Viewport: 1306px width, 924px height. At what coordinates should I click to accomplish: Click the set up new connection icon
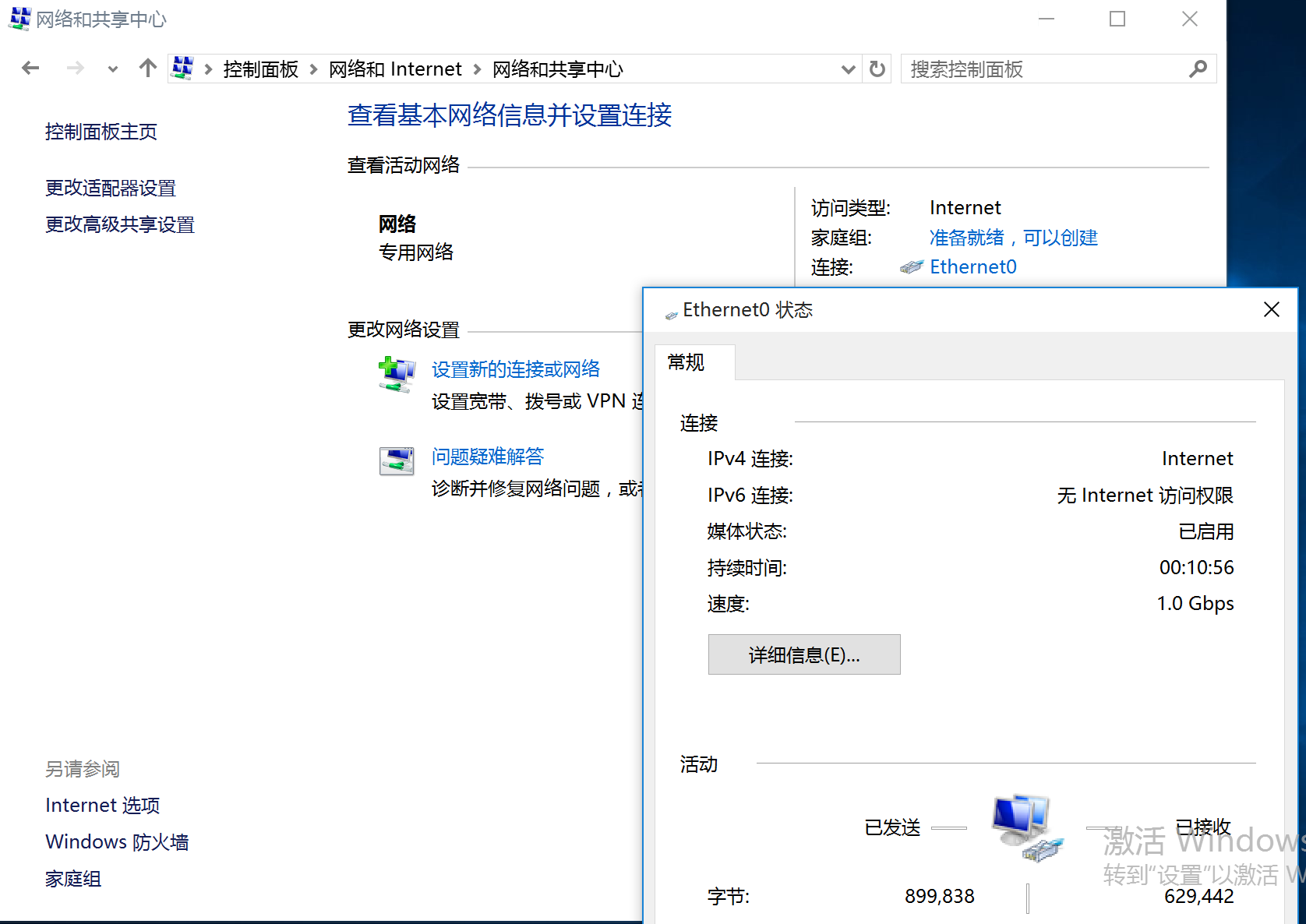click(x=397, y=375)
